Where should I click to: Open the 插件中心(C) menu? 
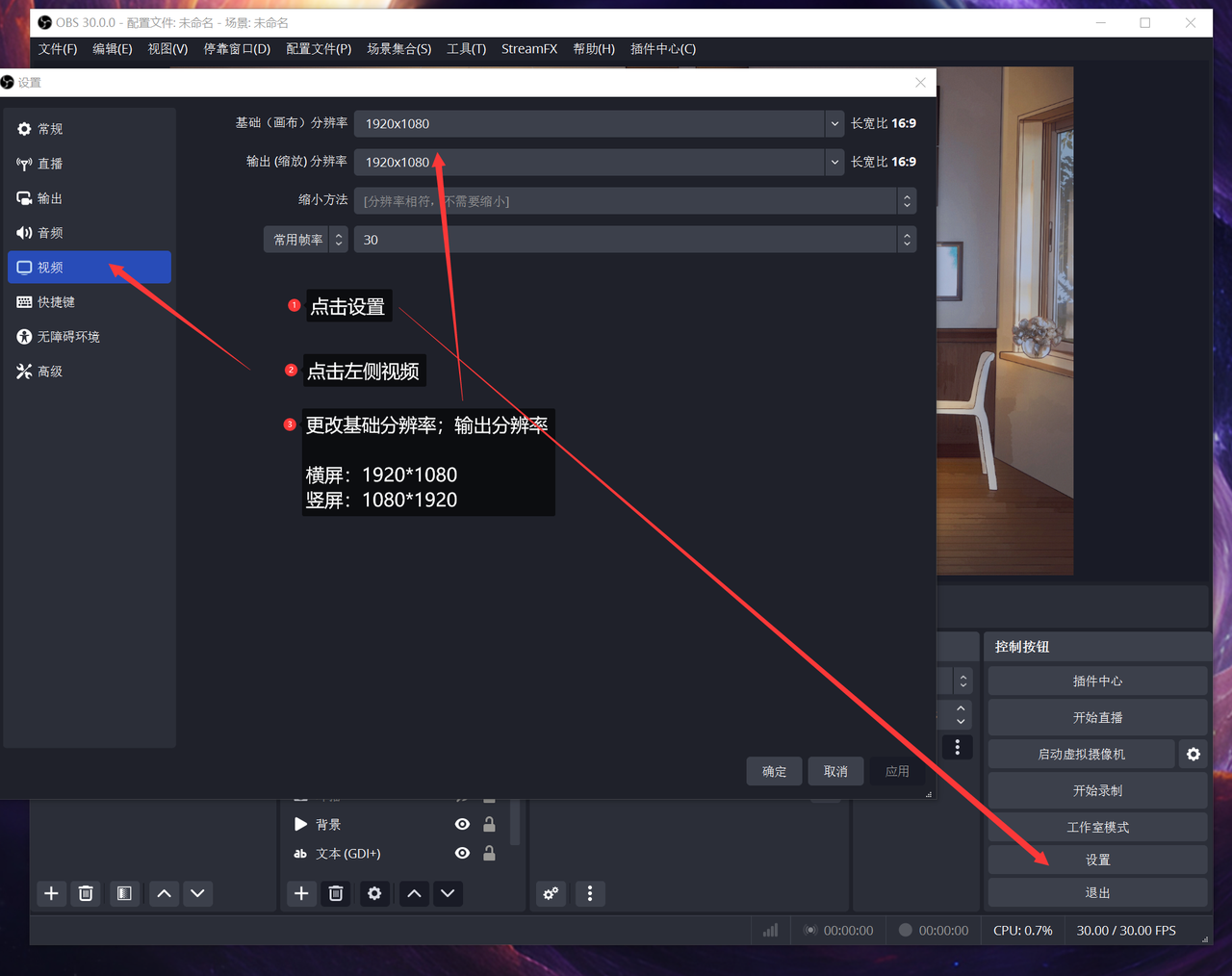[663, 49]
